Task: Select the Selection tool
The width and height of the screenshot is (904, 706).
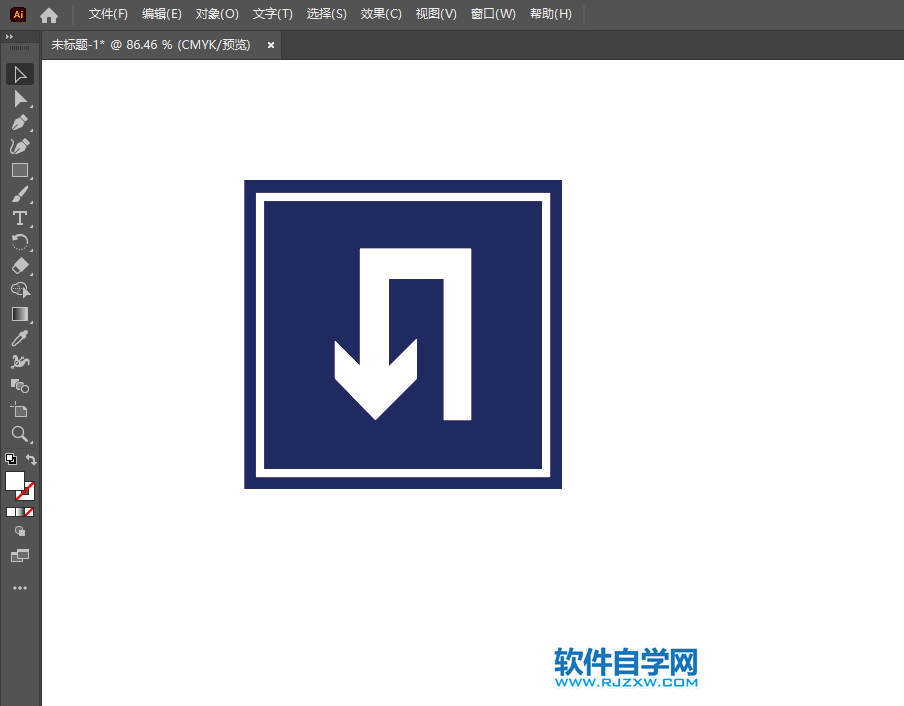Action: [20, 74]
